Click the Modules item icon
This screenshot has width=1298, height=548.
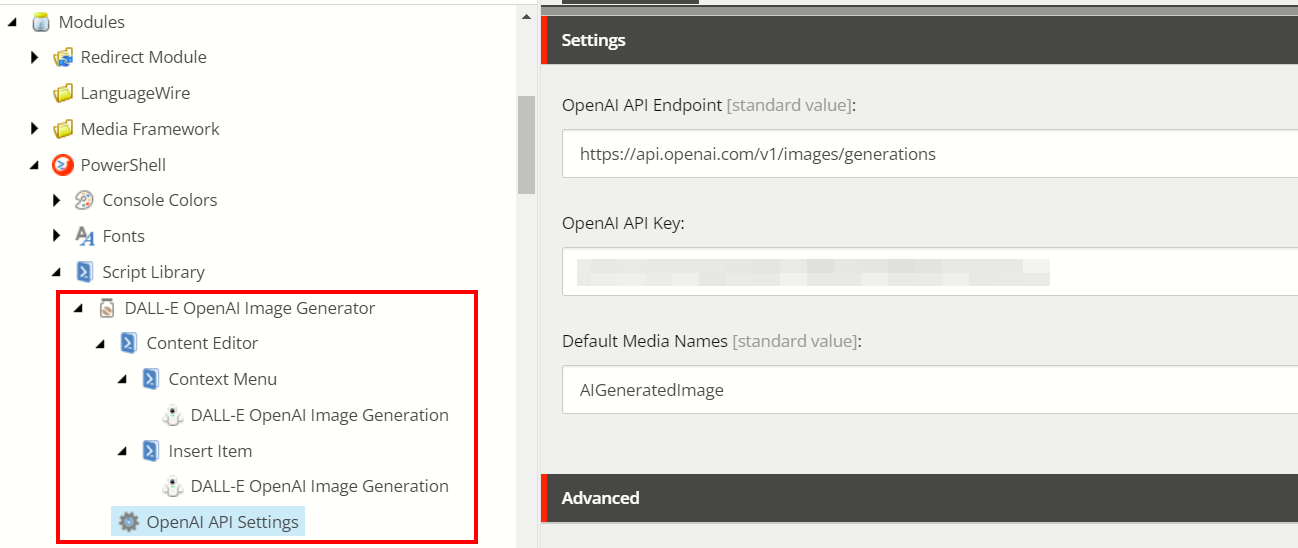(x=41, y=22)
